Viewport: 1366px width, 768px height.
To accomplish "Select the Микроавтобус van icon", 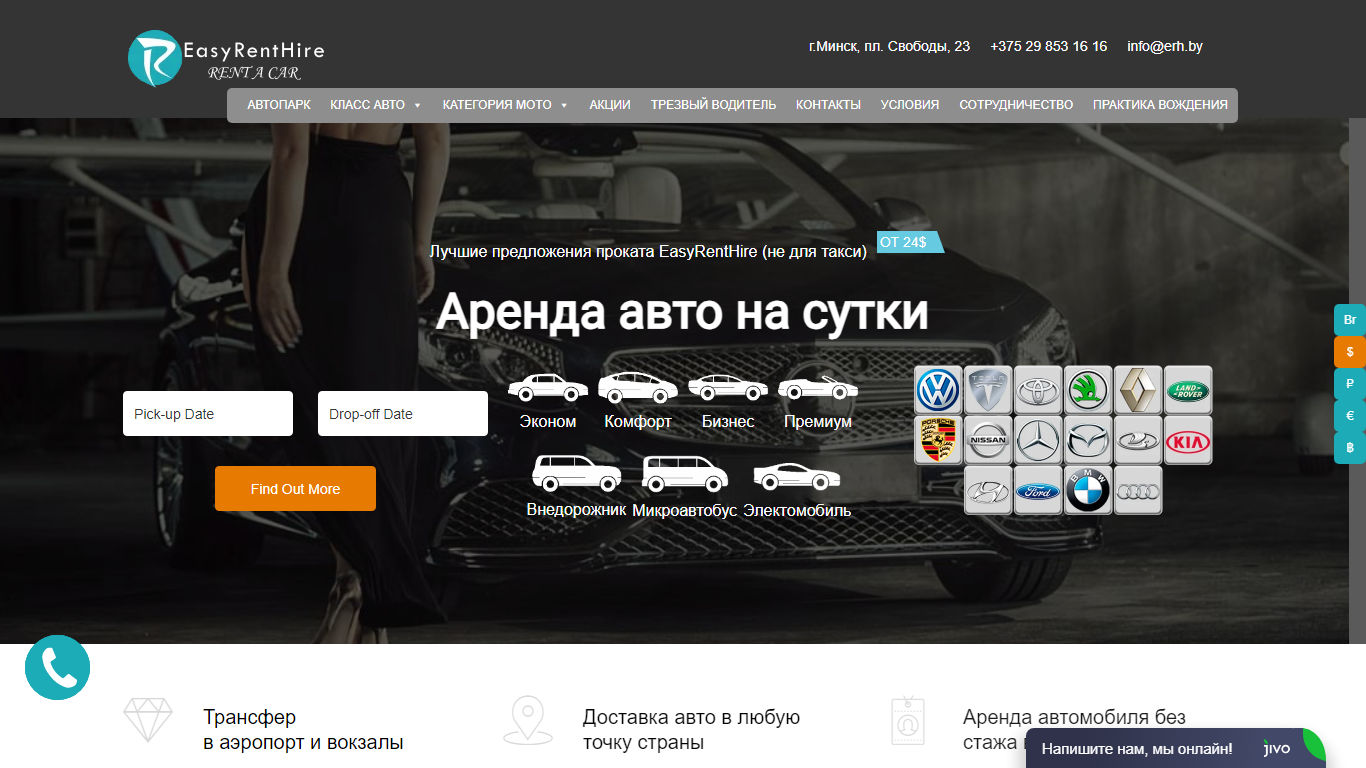I will click(685, 474).
